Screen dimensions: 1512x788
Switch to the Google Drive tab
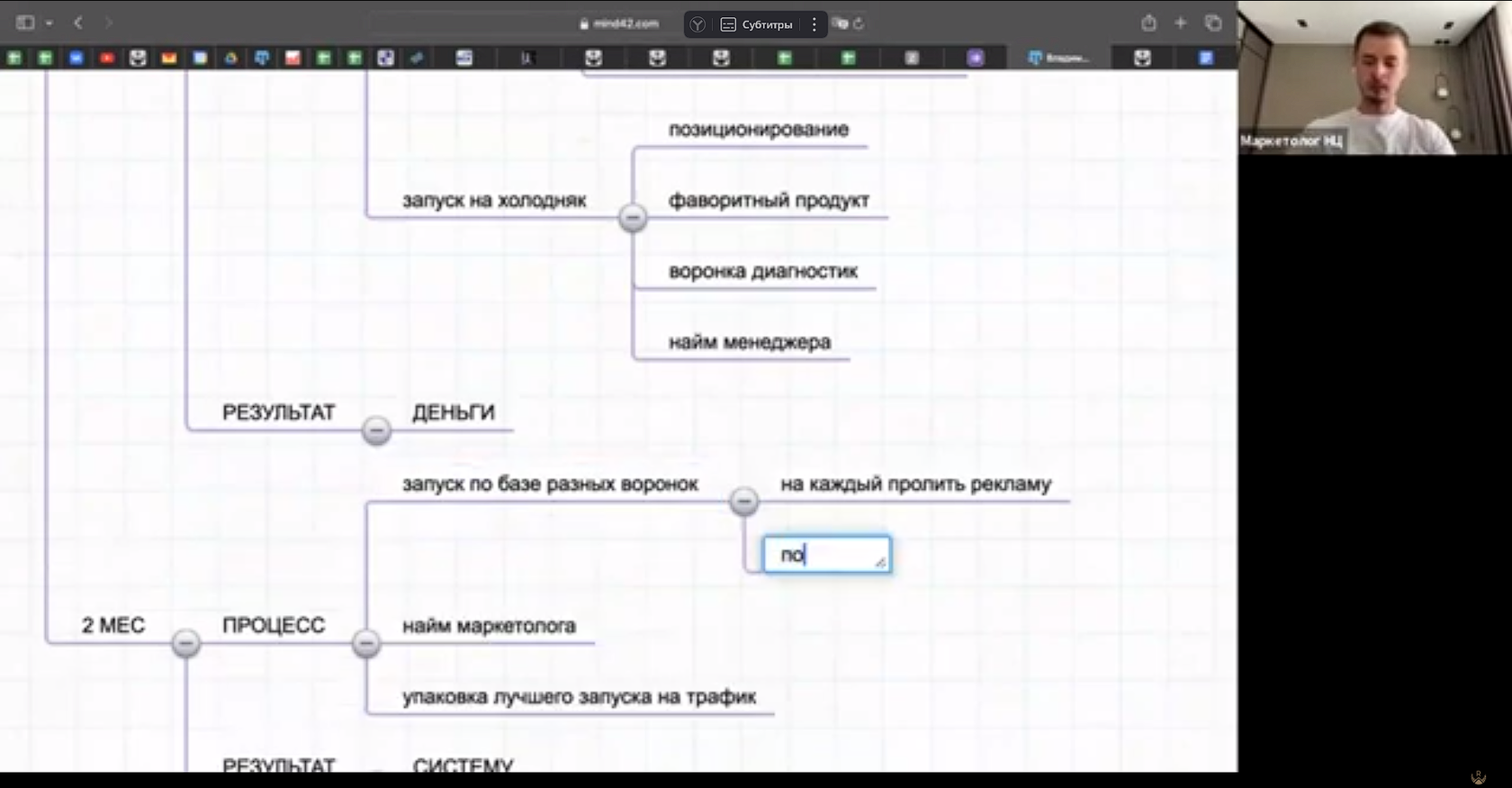point(231,58)
